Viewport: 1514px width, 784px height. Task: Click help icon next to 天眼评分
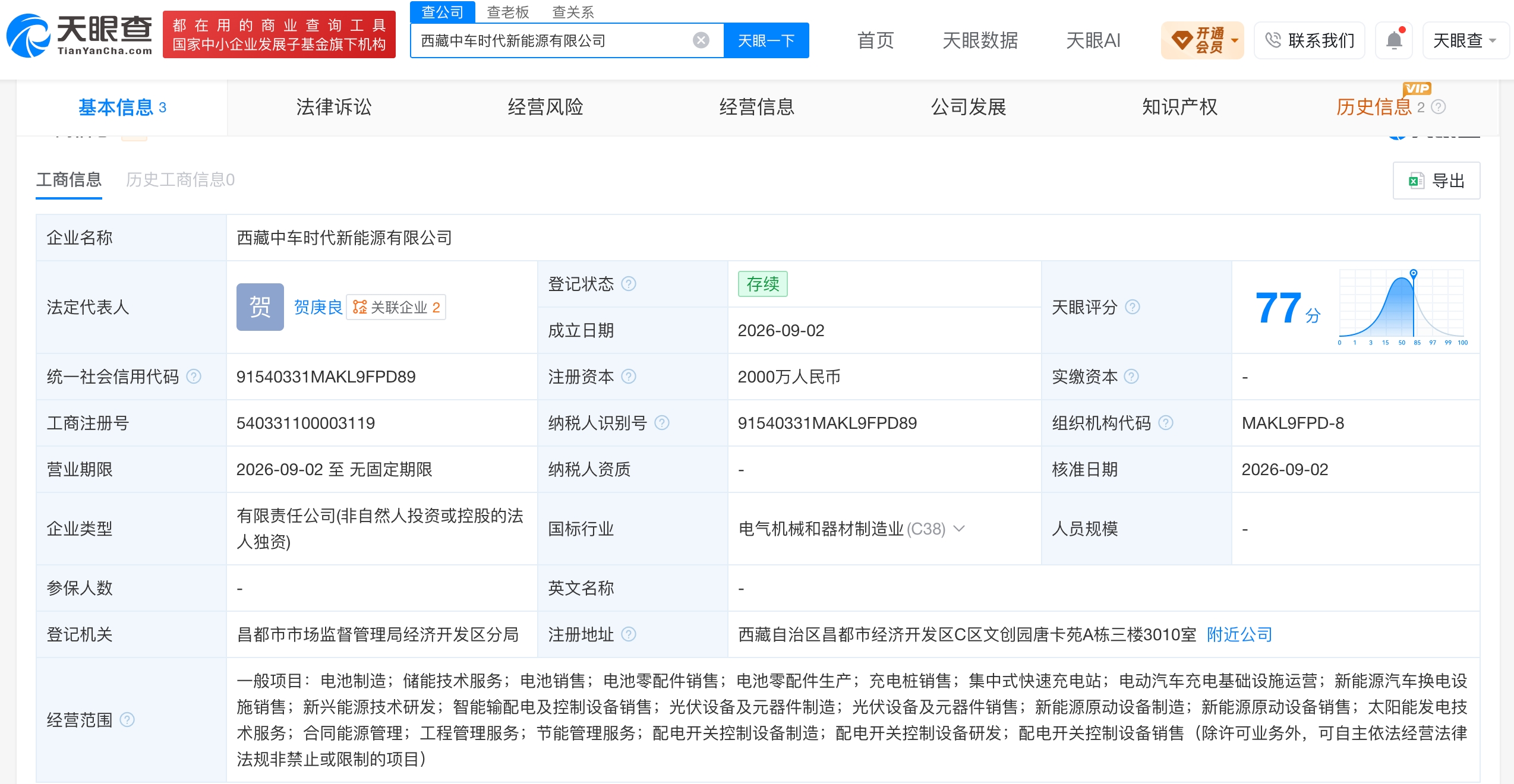point(1133,307)
